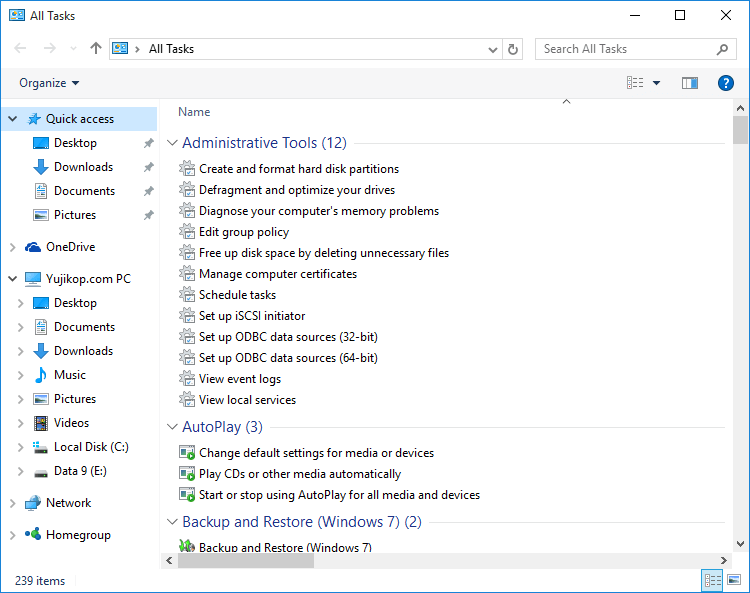This screenshot has height=593, width=750.
Task: Click All Tasks in the address bar
Action: (171, 49)
